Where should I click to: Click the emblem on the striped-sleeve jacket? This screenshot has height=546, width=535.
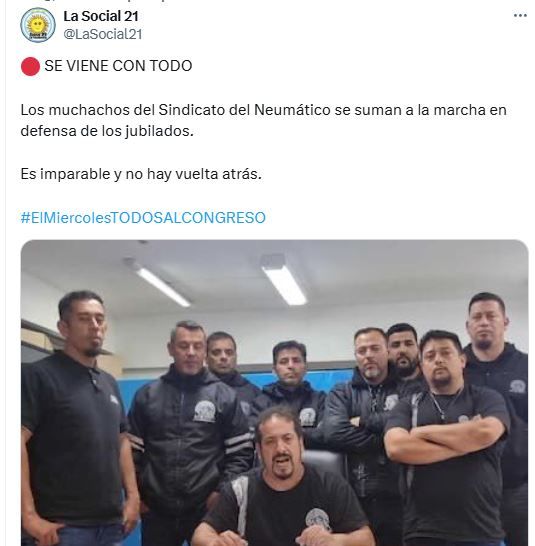coord(204,412)
